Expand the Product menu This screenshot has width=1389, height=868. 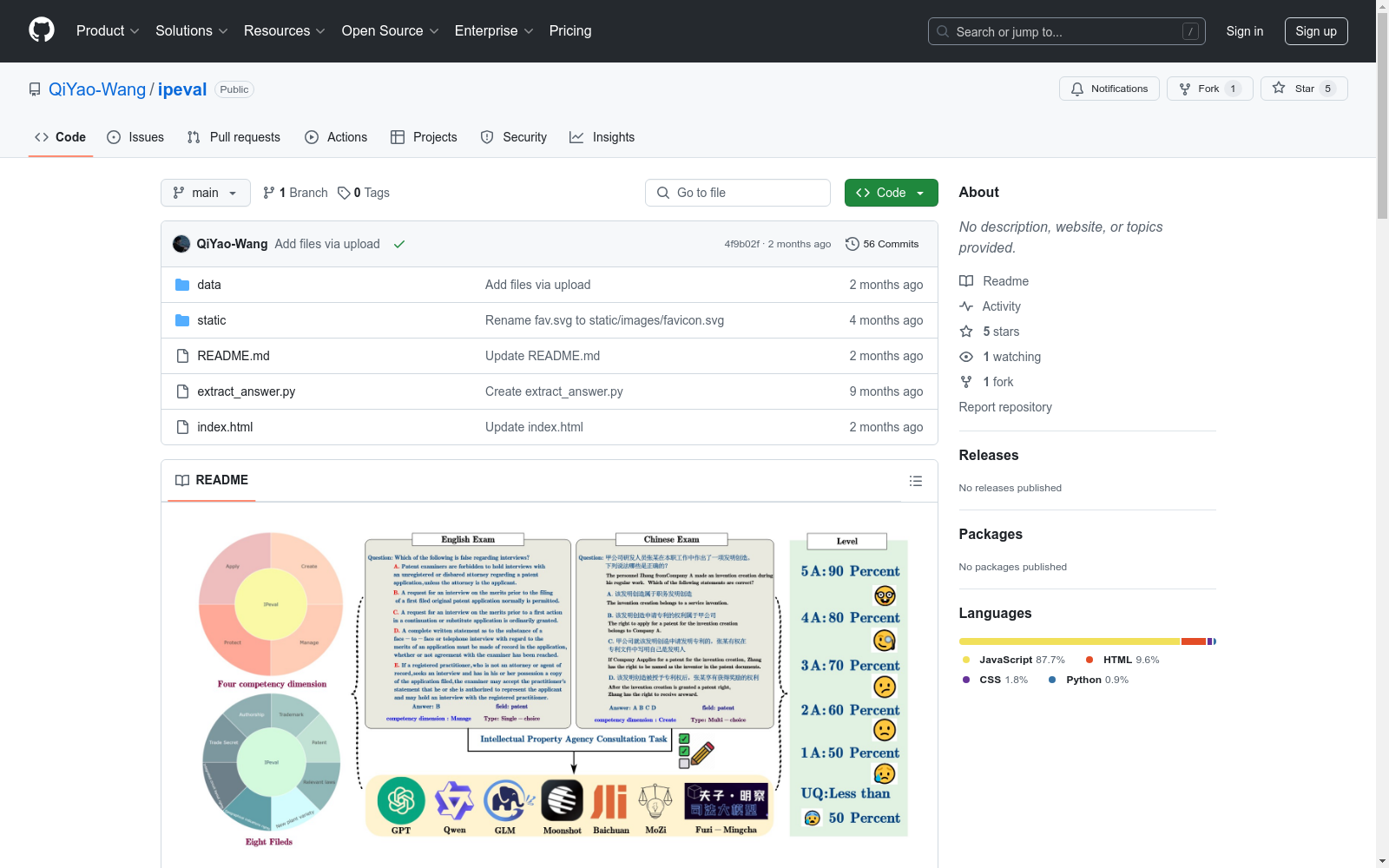(x=108, y=30)
